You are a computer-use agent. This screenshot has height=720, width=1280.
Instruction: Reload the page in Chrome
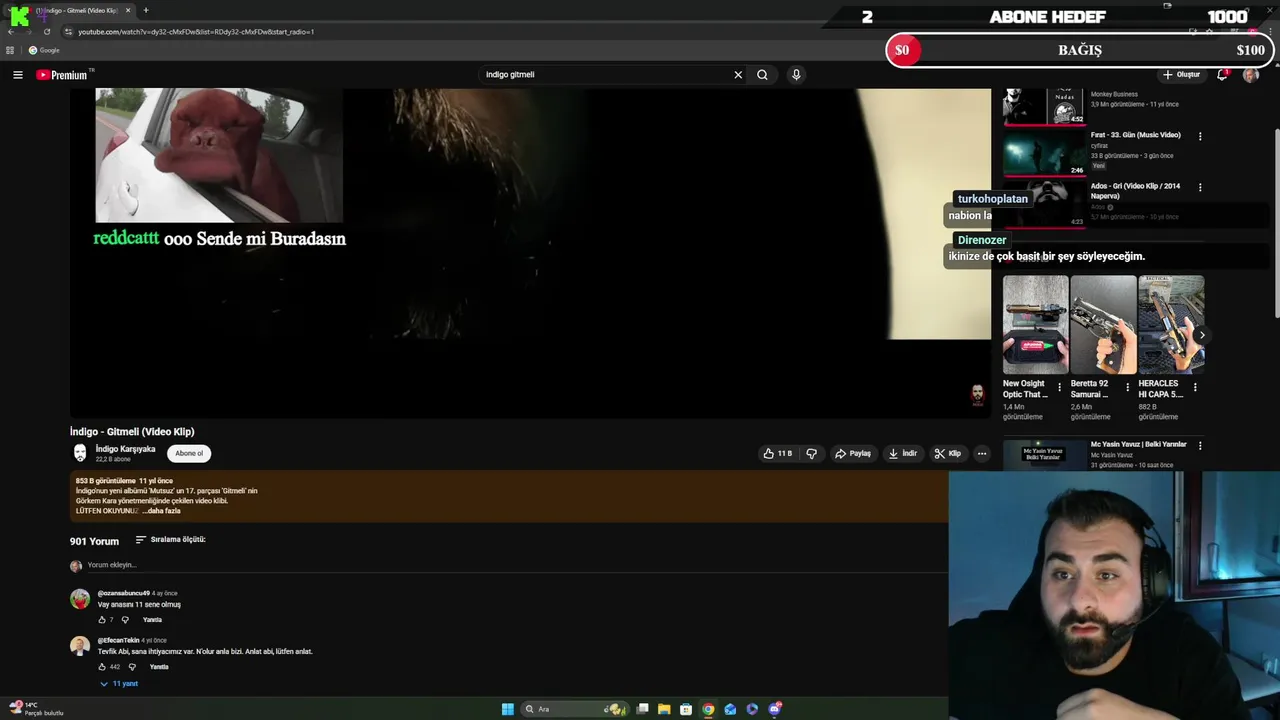click(47, 32)
